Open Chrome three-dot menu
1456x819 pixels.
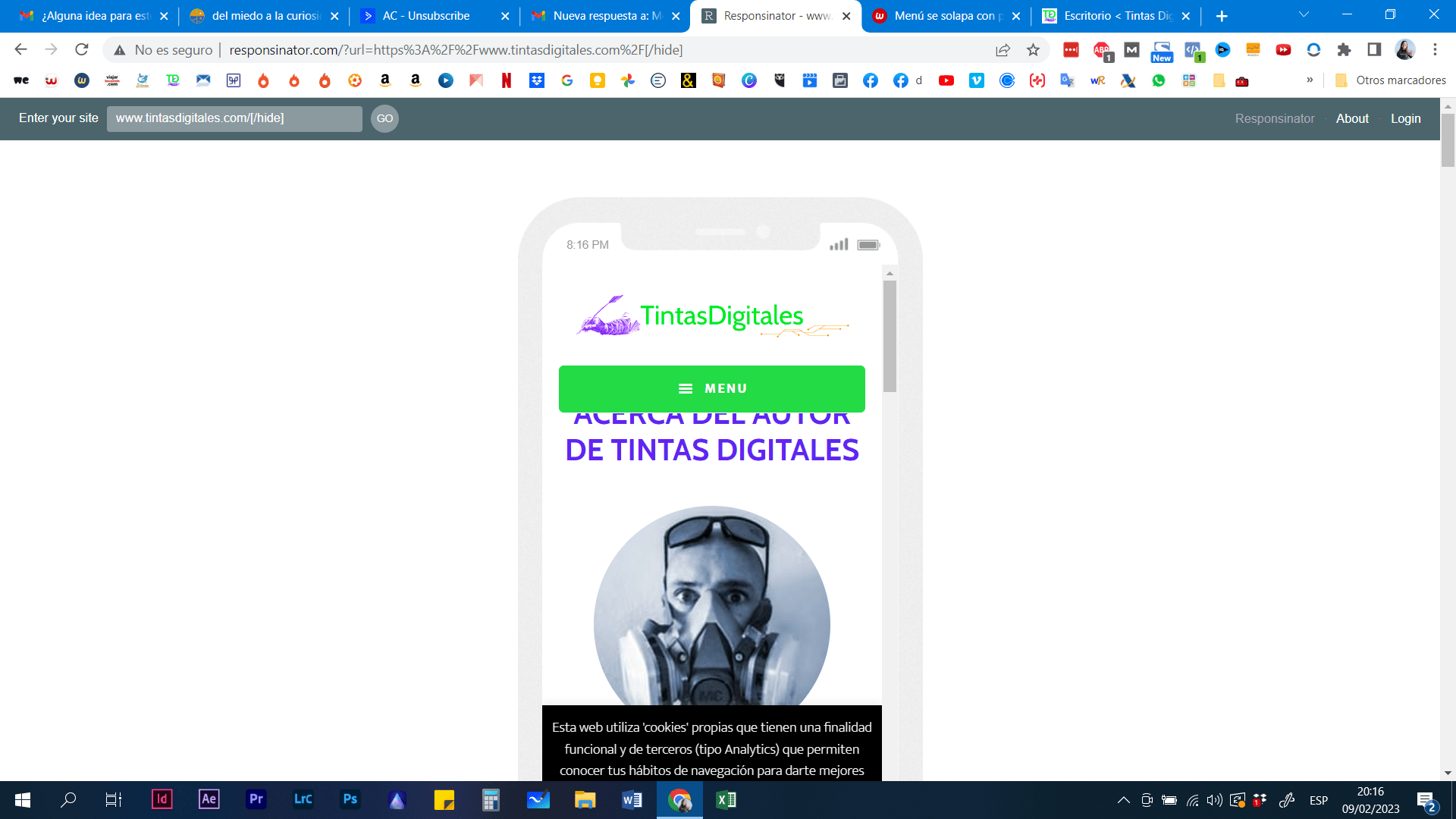1435,50
